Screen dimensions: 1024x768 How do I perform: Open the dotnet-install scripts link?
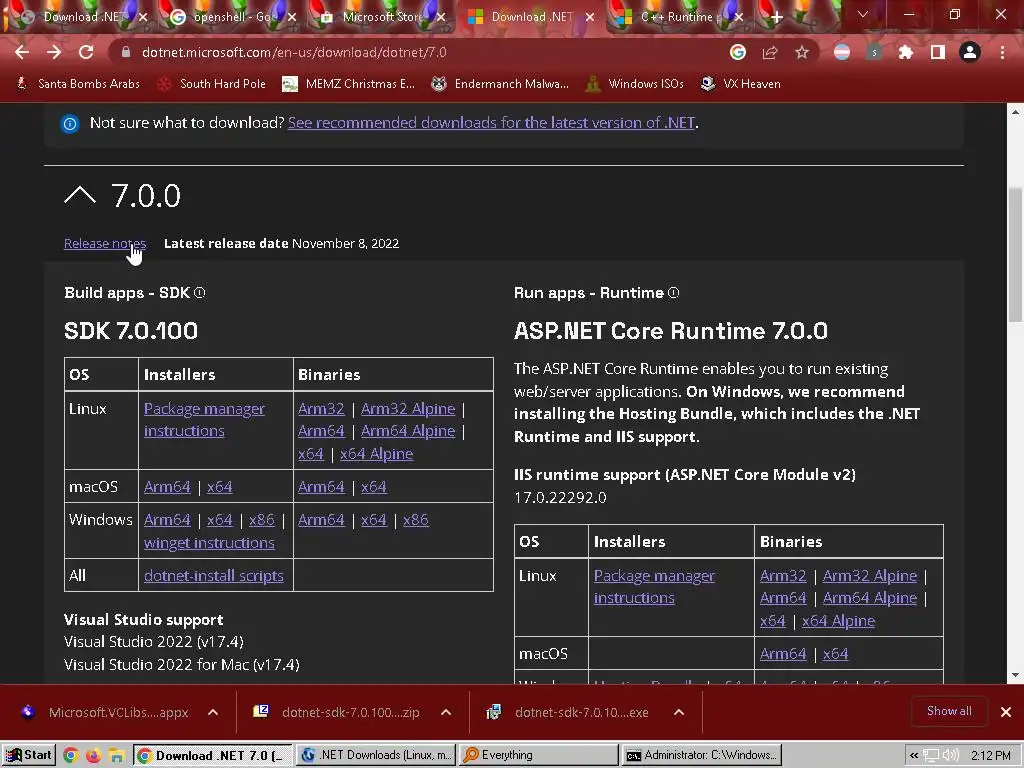[214, 575]
